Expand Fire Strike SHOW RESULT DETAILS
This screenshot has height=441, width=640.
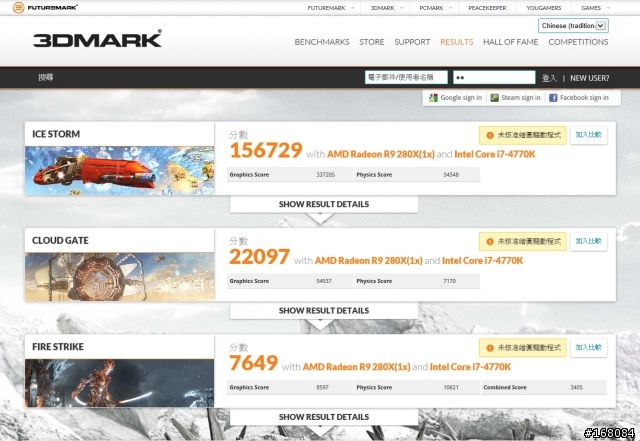(324, 417)
